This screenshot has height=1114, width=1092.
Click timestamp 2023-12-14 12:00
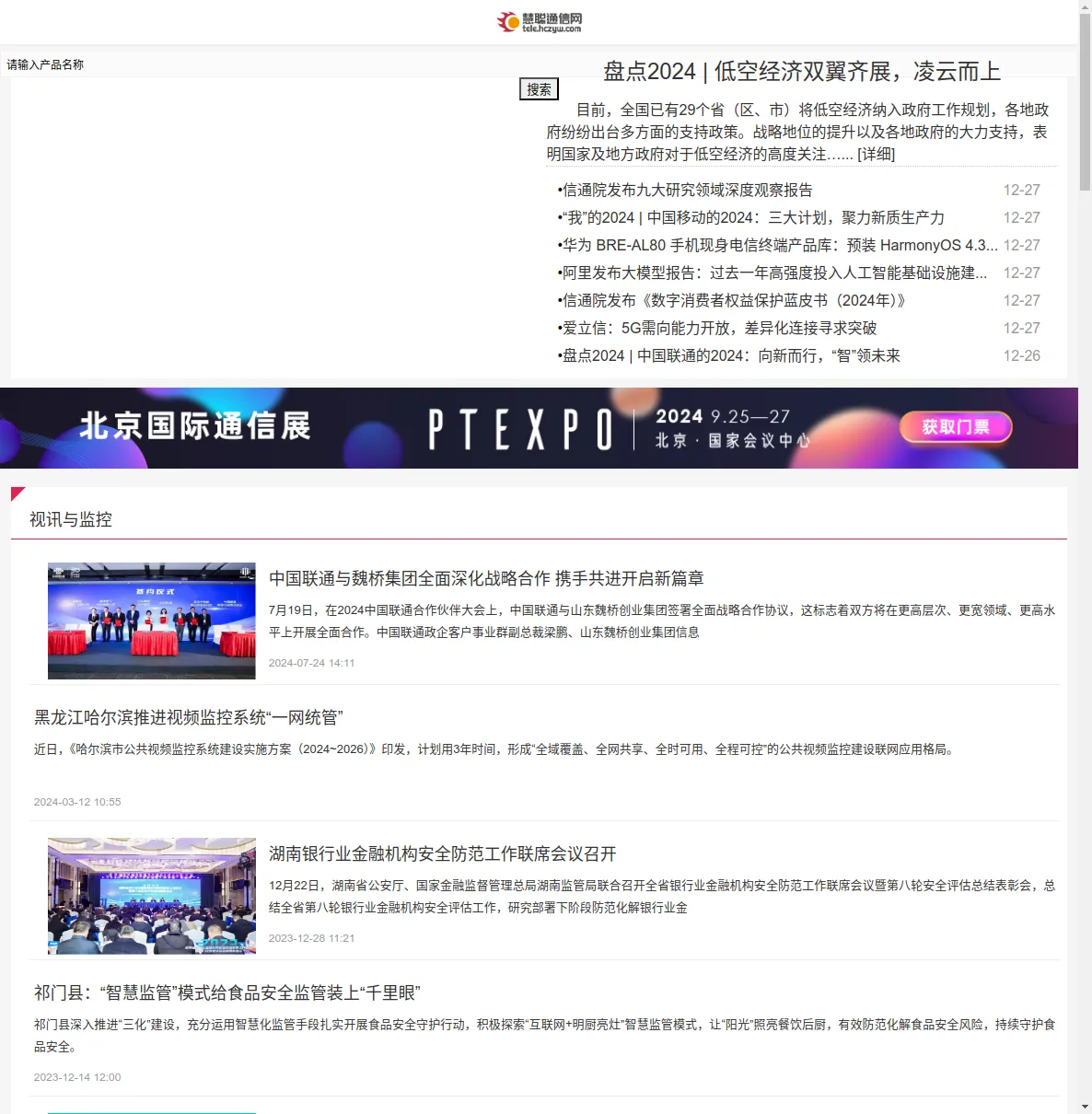(77, 1077)
